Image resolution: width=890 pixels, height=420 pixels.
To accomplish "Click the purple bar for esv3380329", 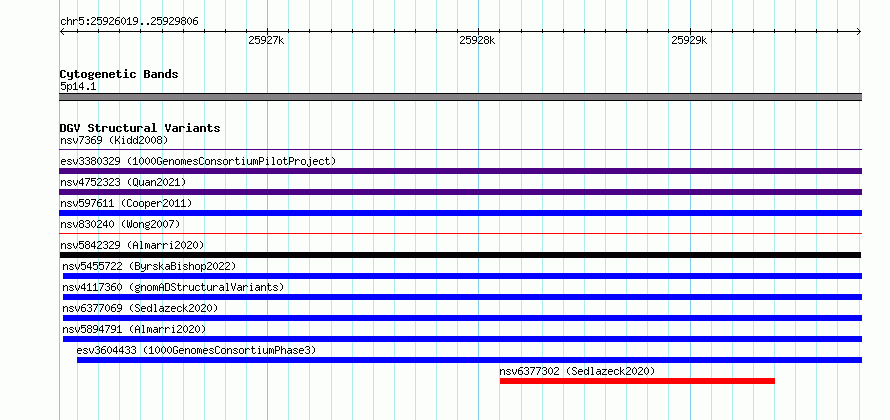I will tap(460, 171).
